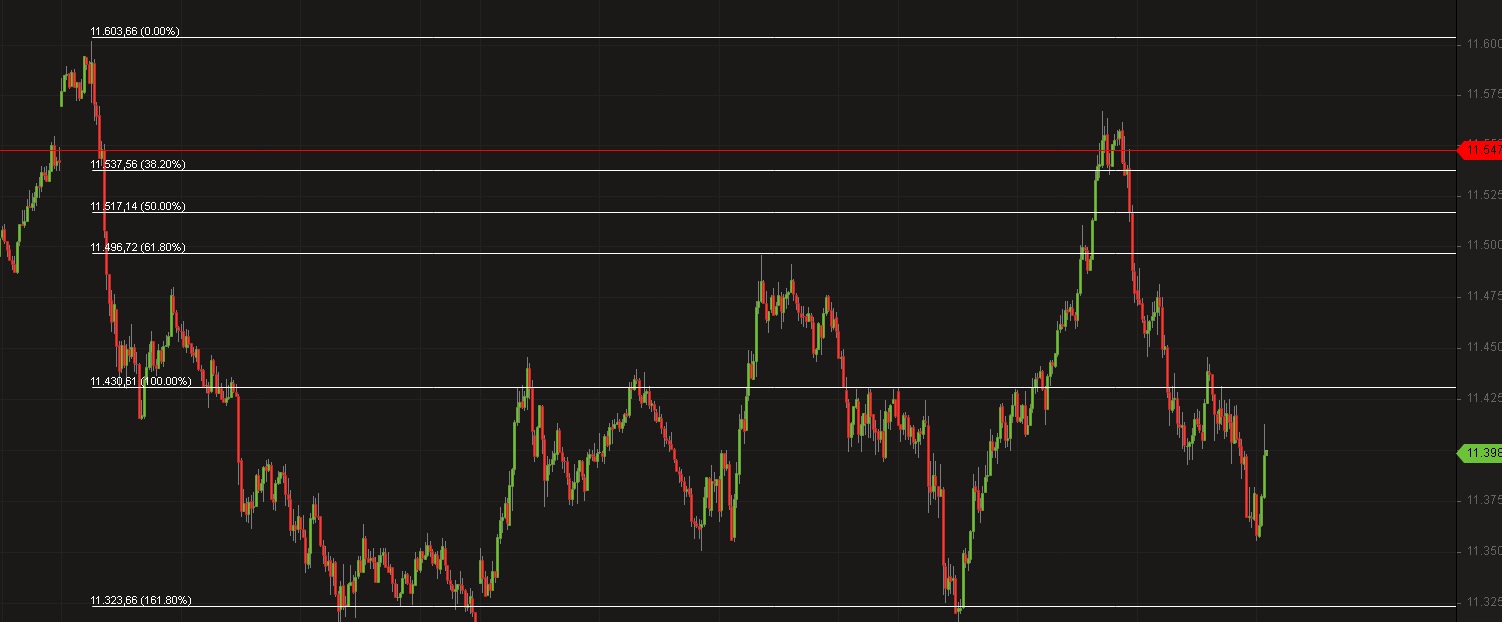The width and height of the screenshot is (1502, 622).
Task: Click the green current price tag
Action: [1482, 453]
